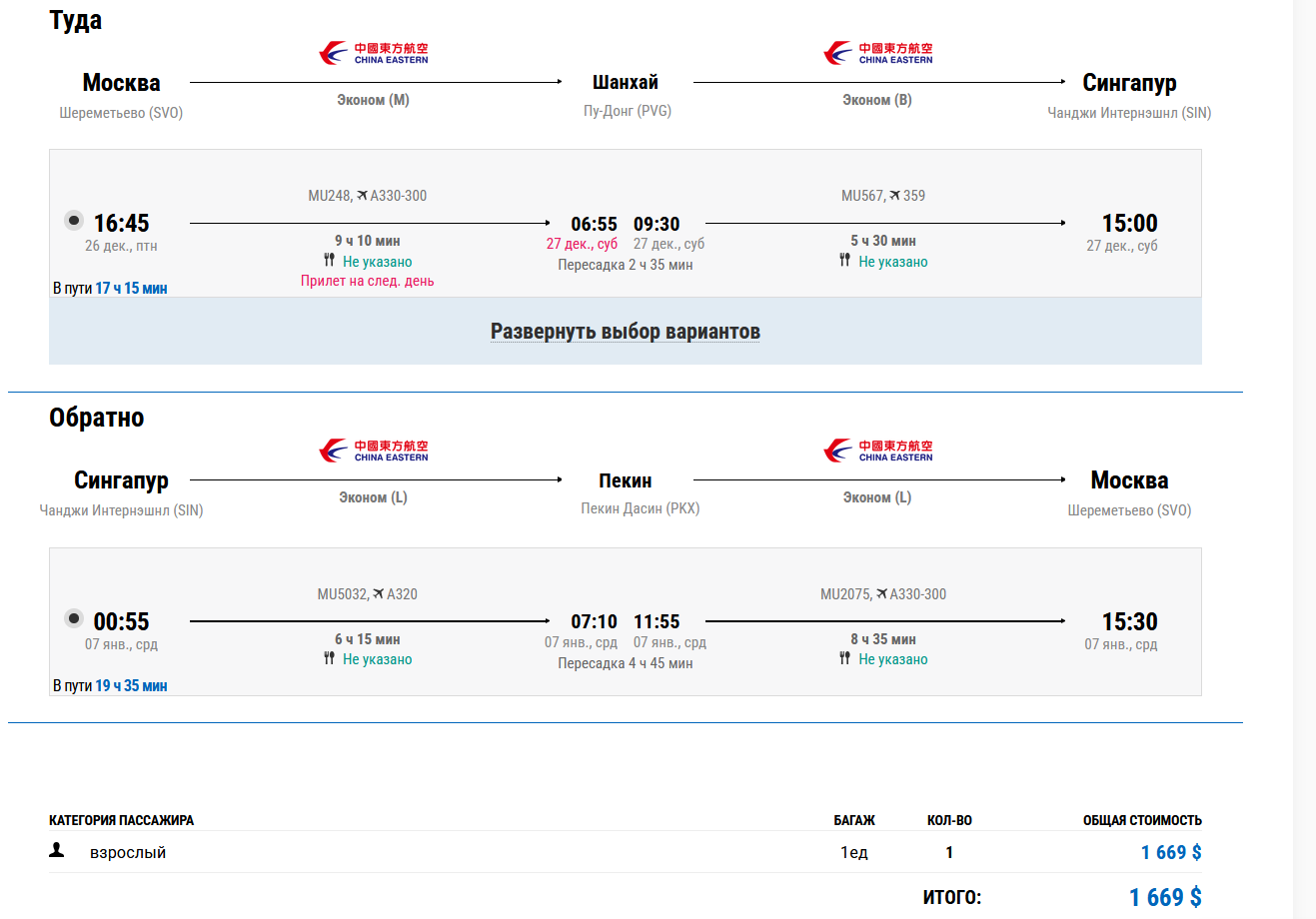
Task: Click meal icon under flight MU567
Action: click(844, 261)
